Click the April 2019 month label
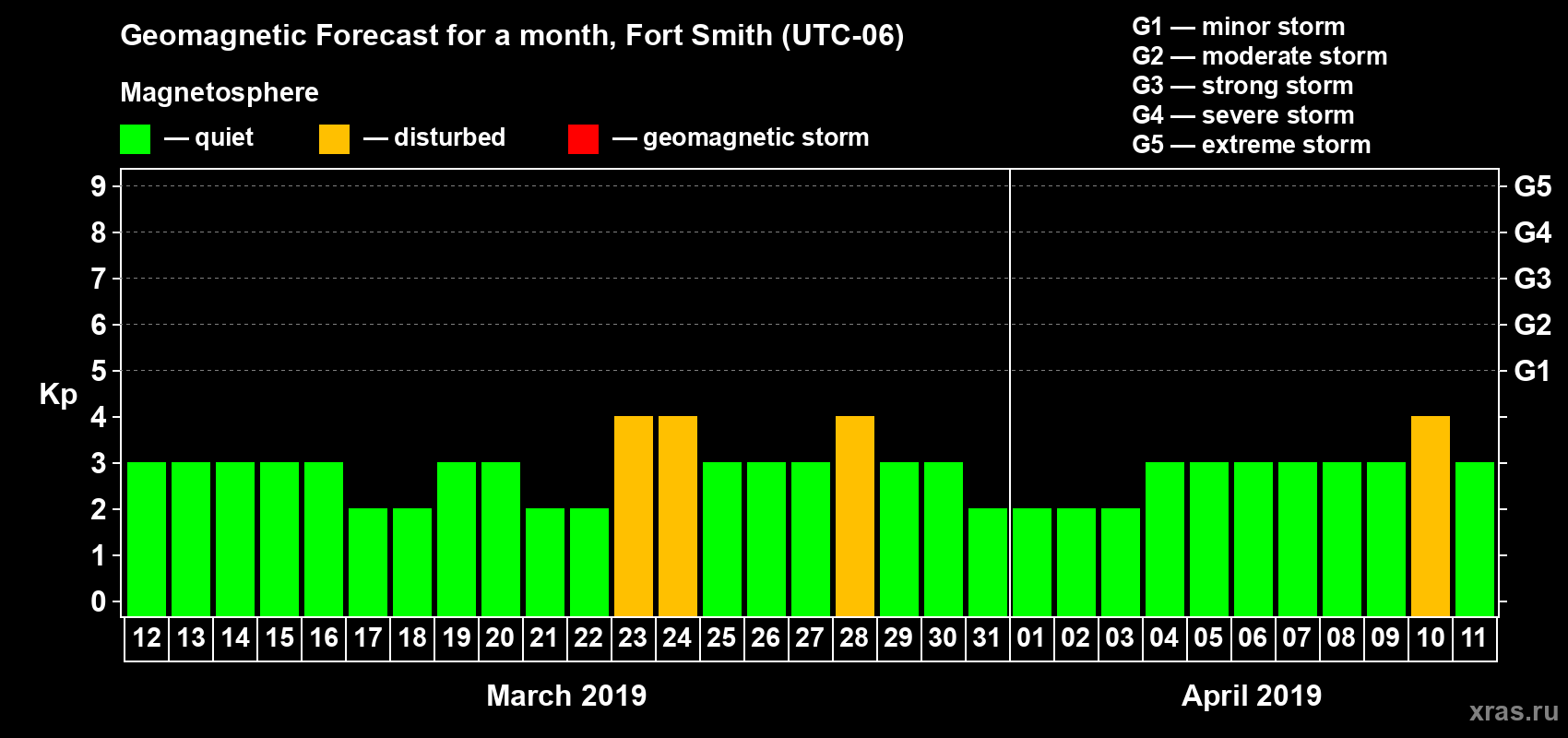Screen dimensions: 1568x738 tap(1252, 696)
